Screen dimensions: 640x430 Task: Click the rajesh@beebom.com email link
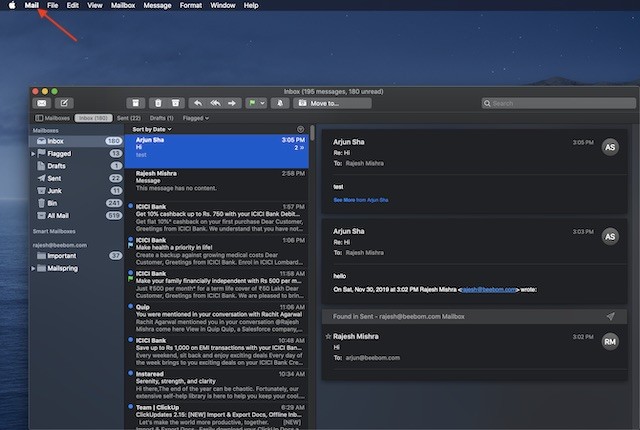[x=489, y=290]
